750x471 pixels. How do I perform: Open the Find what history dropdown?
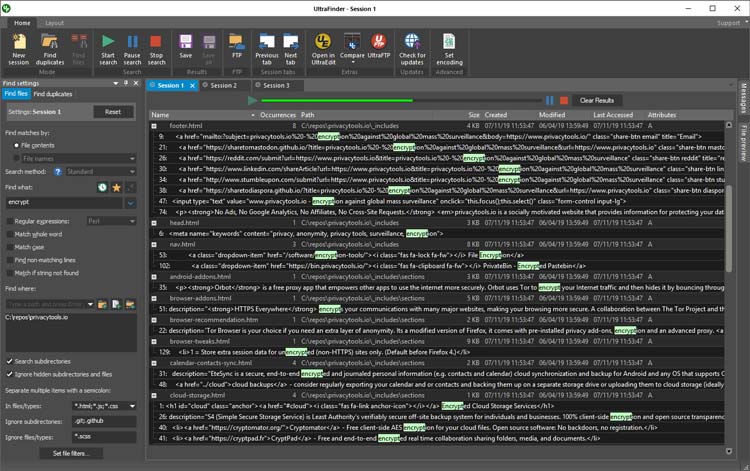(x=131, y=203)
